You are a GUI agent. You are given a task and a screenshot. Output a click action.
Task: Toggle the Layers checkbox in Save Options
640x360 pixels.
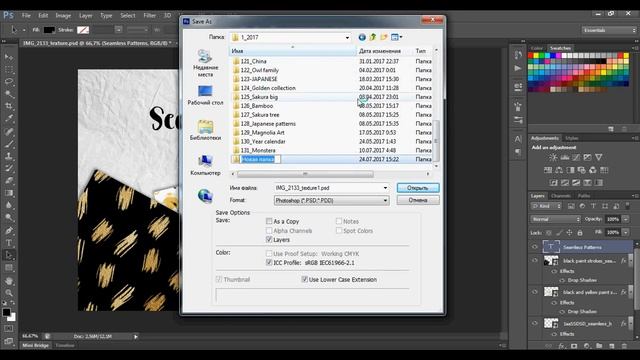coord(269,240)
